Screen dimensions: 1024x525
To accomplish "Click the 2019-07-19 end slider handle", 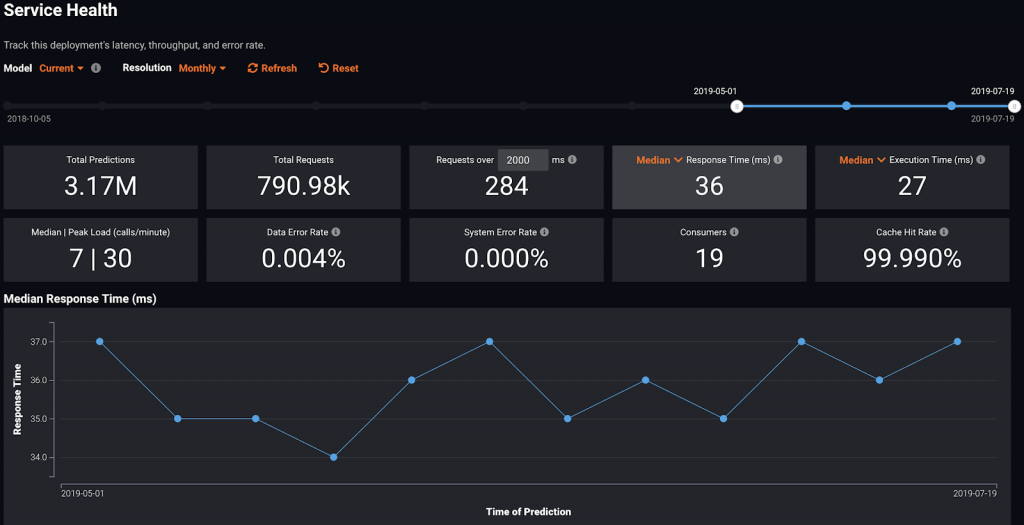I will pos(1014,106).
